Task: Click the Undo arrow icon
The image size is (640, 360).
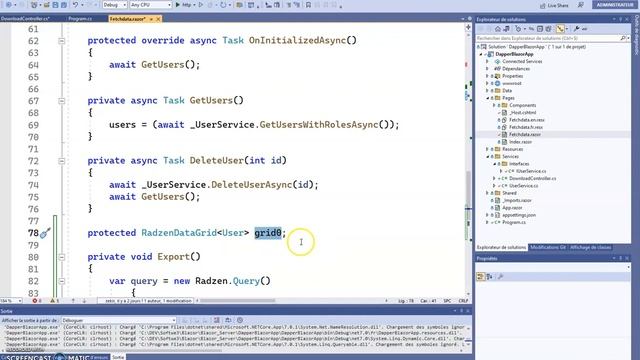Action: tap(76, 5)
